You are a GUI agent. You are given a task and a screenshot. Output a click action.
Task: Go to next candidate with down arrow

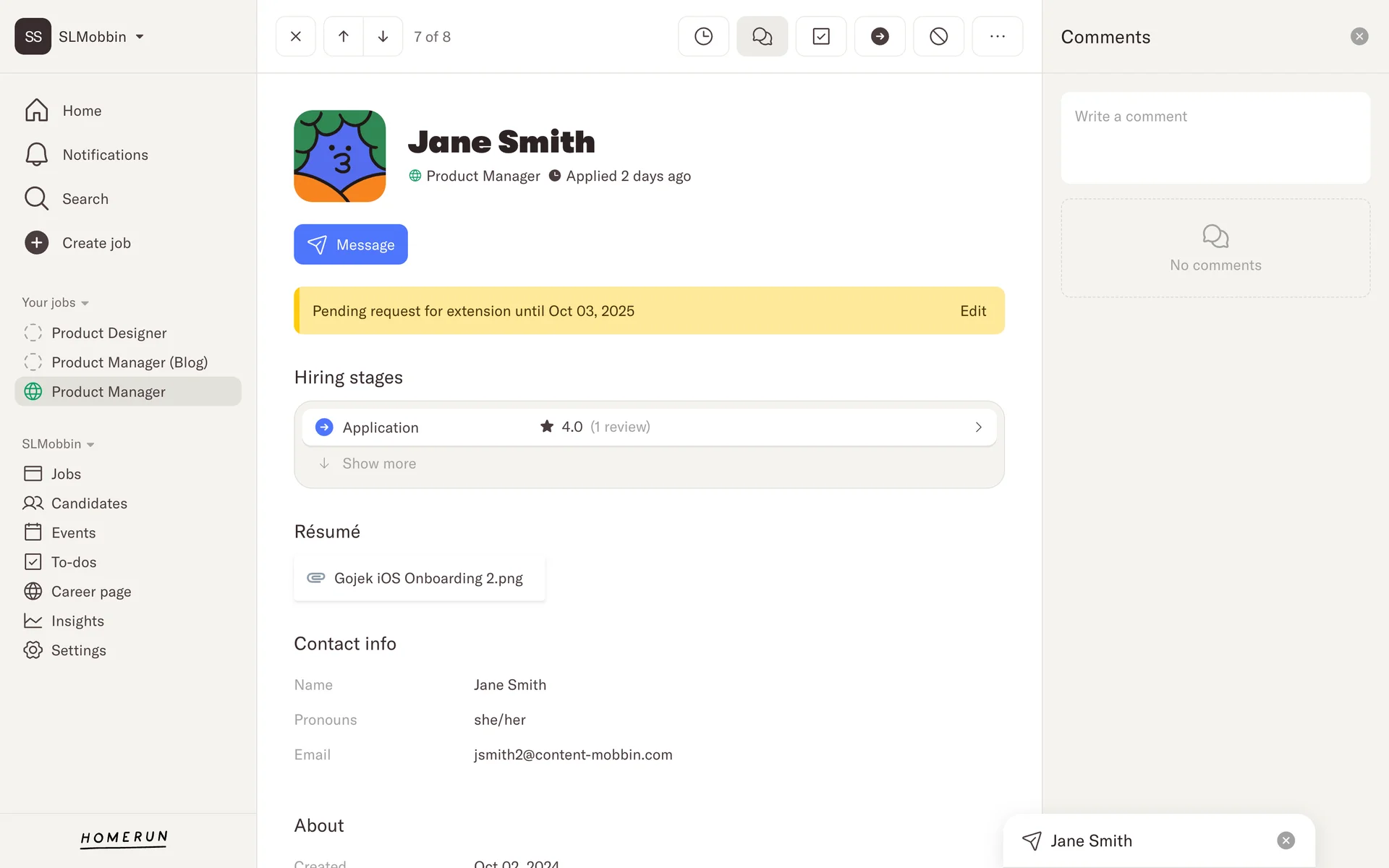coord(383,36)
